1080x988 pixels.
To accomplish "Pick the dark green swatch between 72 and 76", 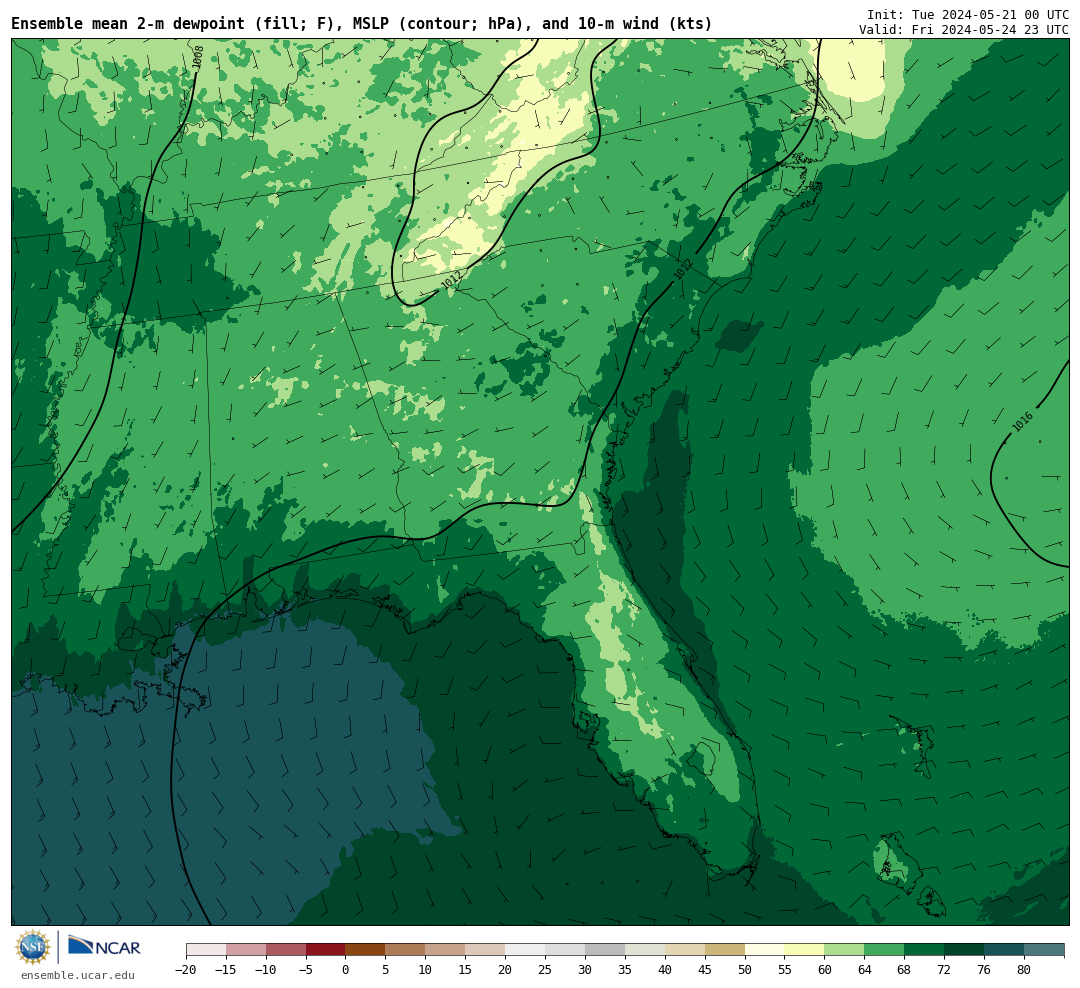I will (x=965, y=950).
